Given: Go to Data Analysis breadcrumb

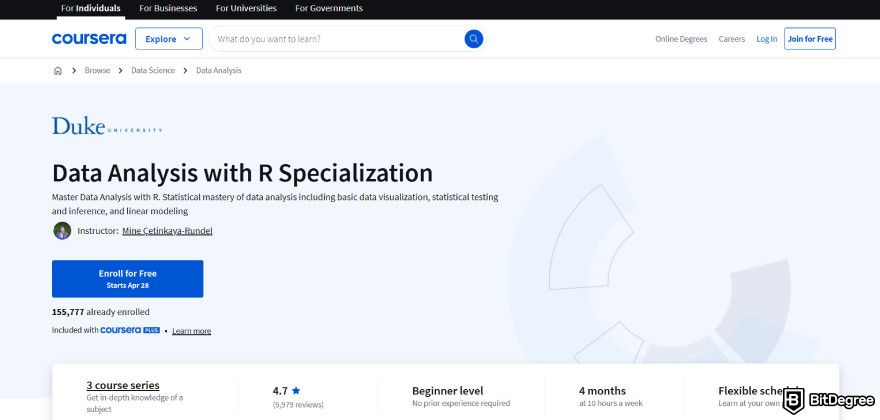Looking at the screenshot, I should pos(219,71).
